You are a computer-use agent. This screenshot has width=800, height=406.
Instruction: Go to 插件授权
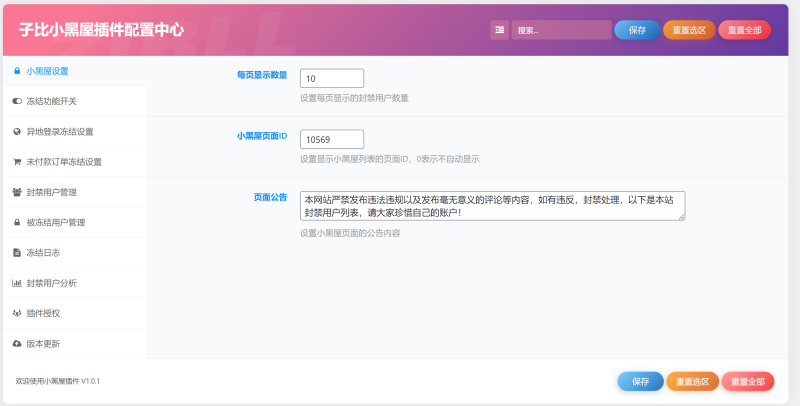tap(75, 313)
